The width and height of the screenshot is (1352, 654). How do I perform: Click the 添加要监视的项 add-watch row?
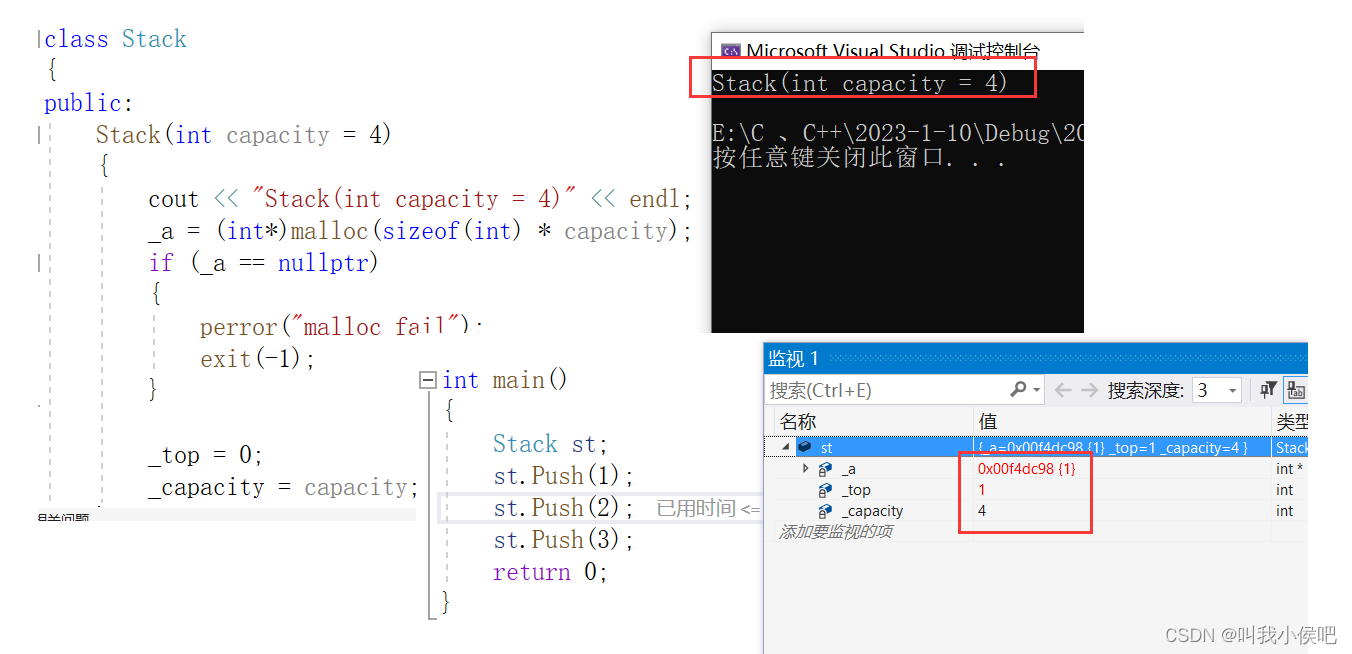[x=835, y=532]
